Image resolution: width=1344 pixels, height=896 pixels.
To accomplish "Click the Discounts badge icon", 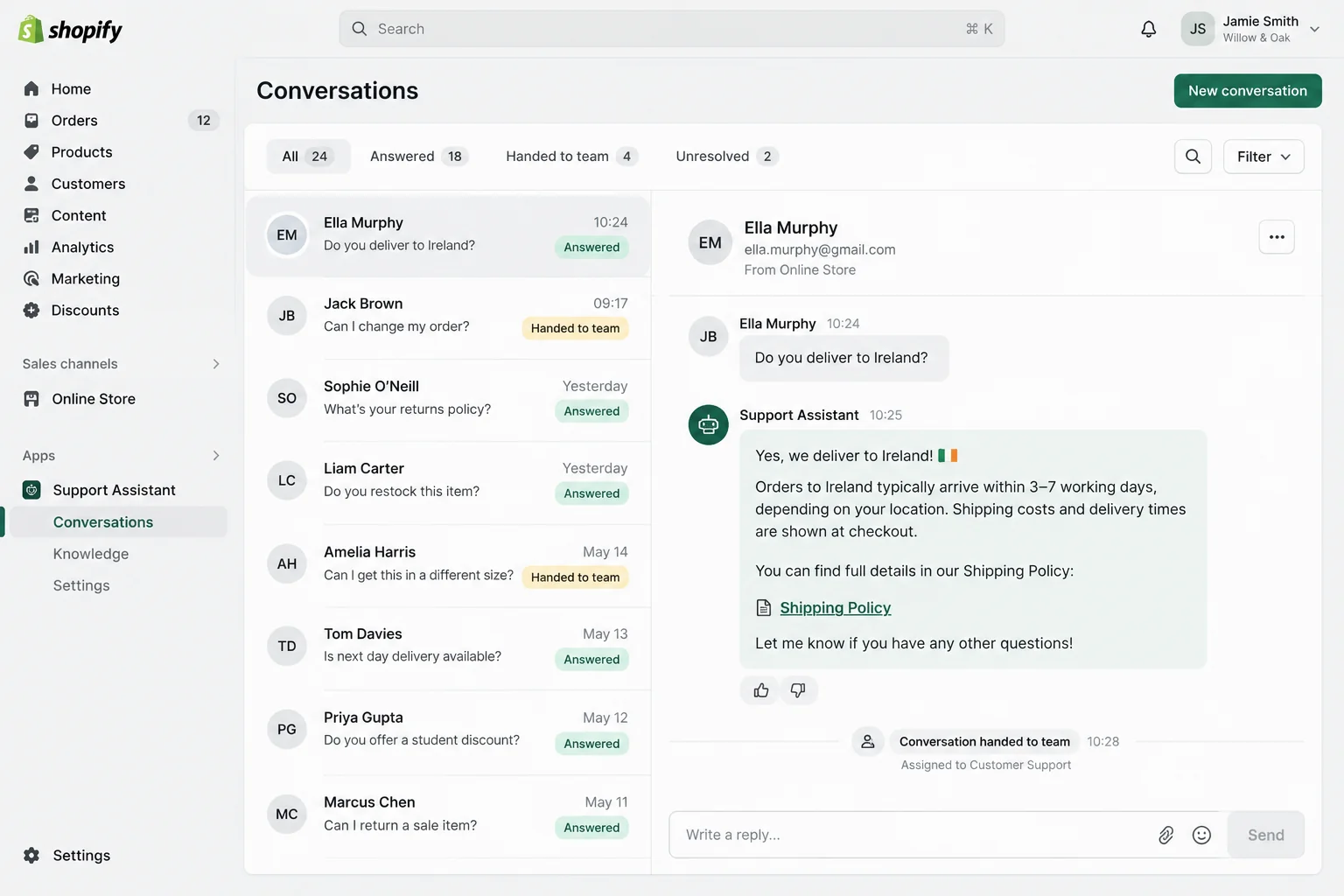I will click(x=31, y=310).
